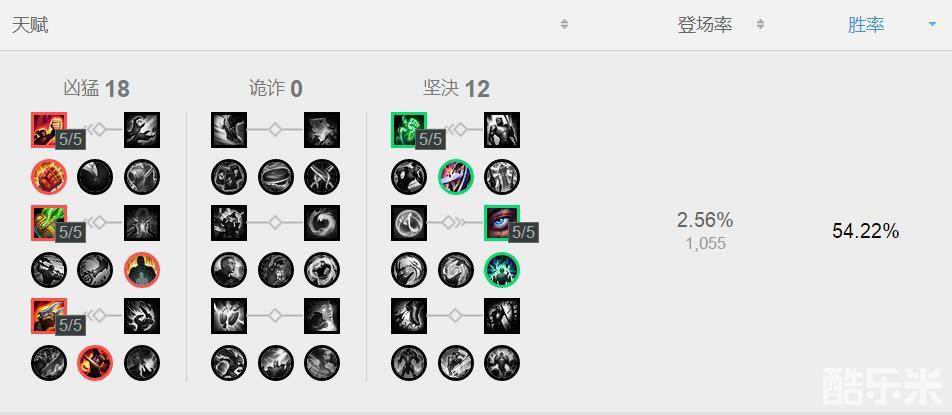Click the red gauntlet mastery in 凶猛 fifth row

coord(49,316)
